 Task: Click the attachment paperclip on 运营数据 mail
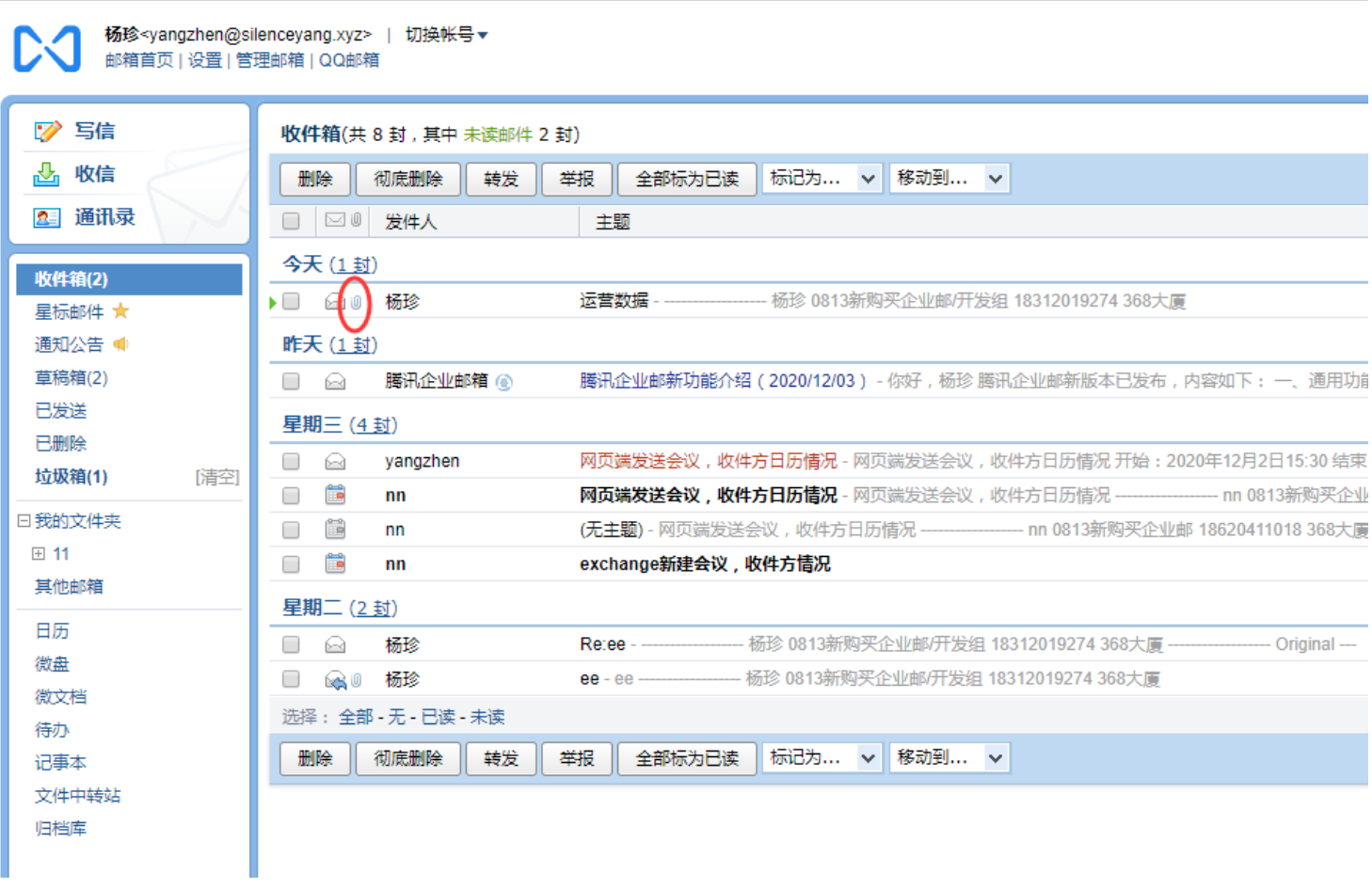tap(357, 302)
